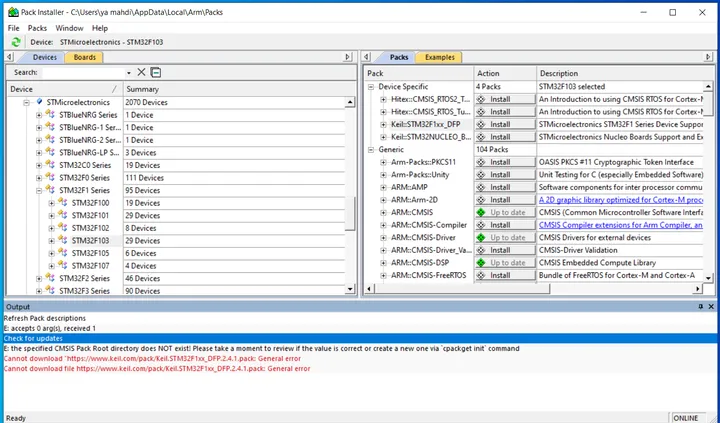
Task: Open the Window menu
Action: 69,28
